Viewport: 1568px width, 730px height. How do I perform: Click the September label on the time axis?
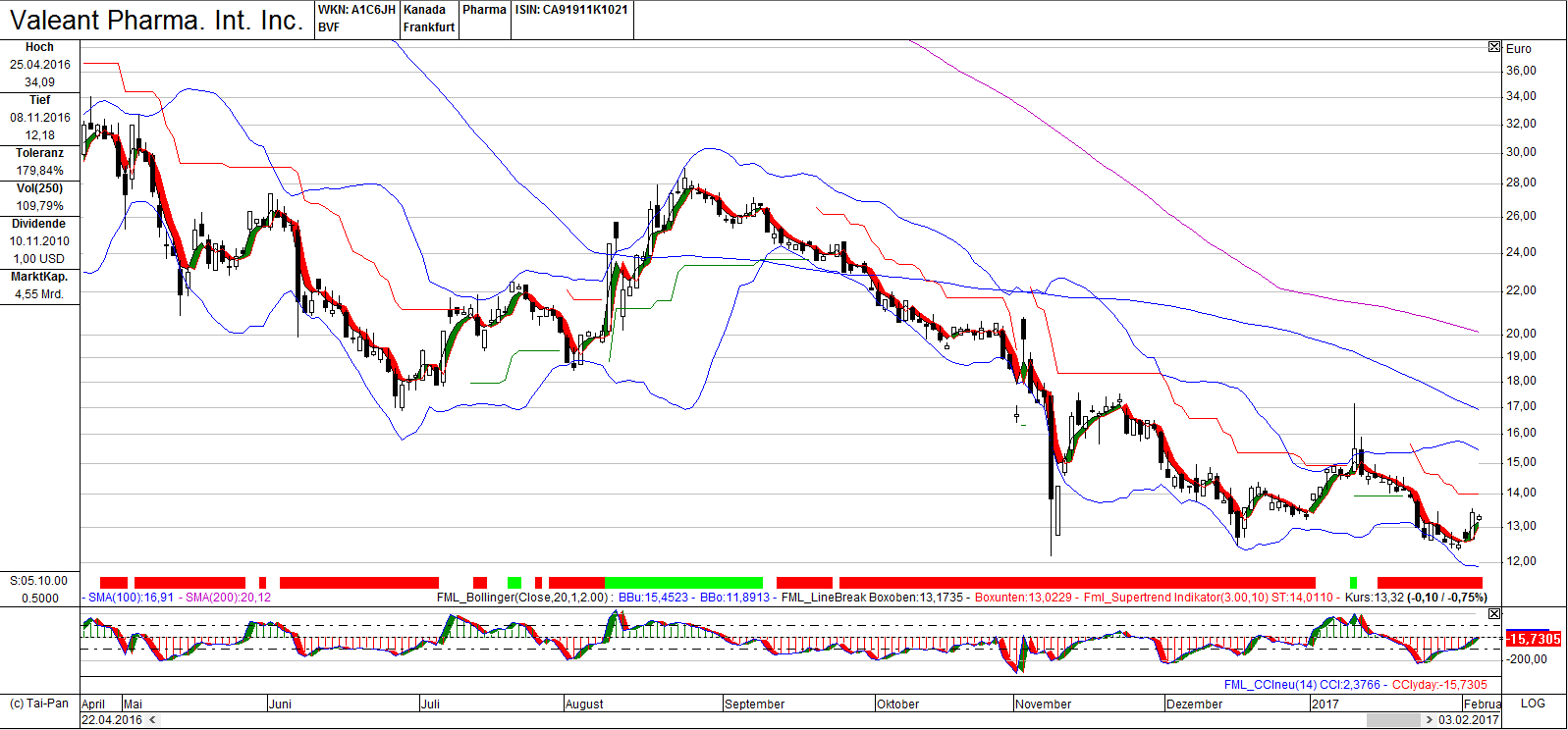click(754, 704)
